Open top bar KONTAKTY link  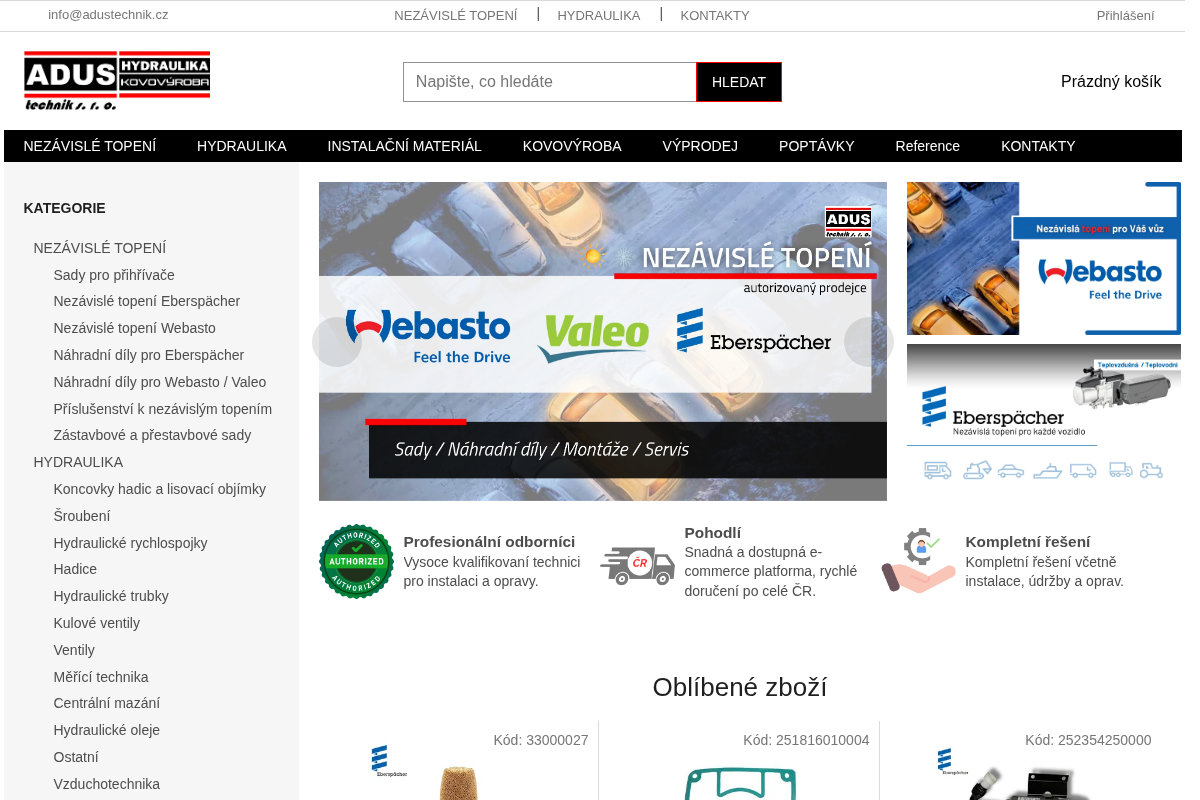click(715, 15)
